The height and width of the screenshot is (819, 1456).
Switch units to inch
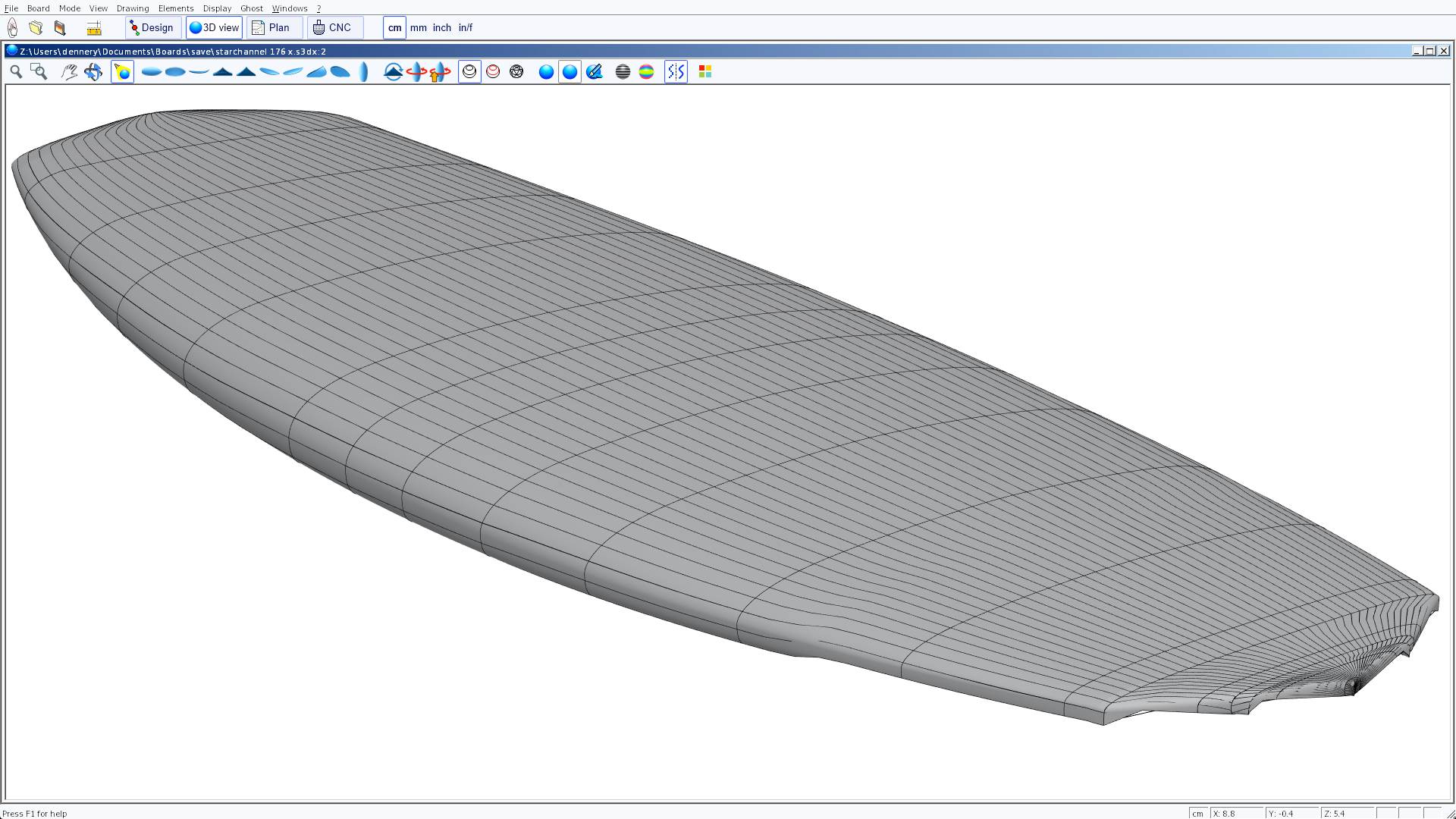point(441,27)
